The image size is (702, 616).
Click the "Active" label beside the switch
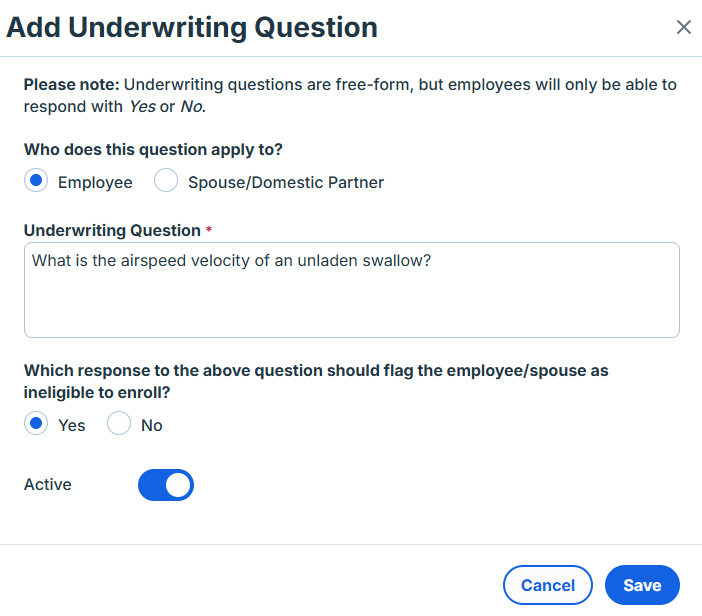pos(48,485)
